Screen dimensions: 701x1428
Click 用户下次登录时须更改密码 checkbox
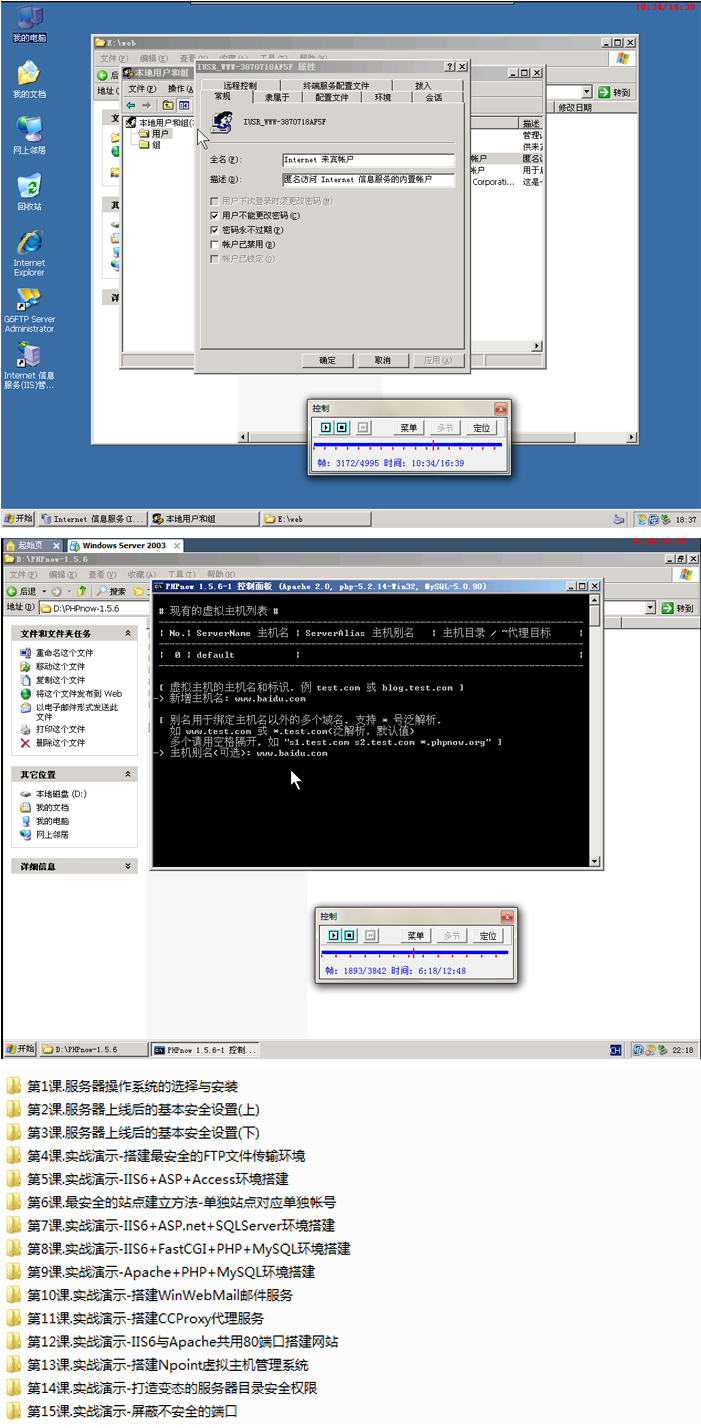click(214, 201)
